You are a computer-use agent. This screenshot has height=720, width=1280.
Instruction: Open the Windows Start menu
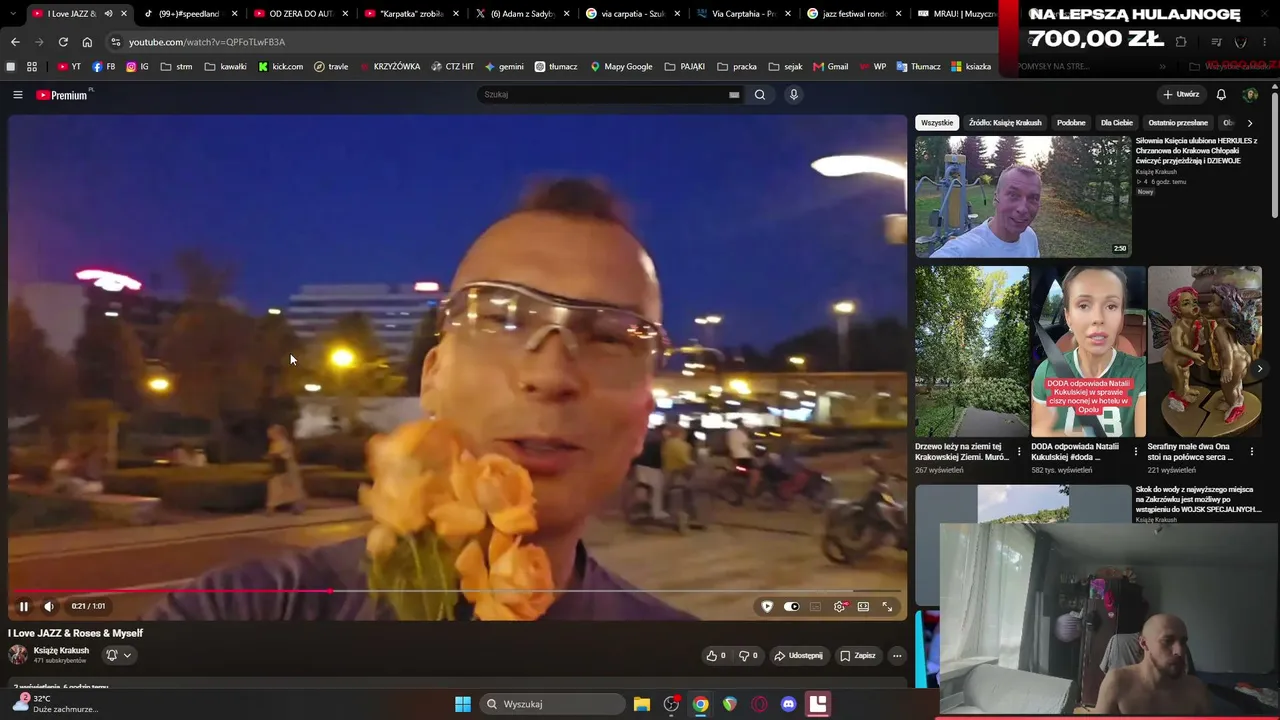[x=463, y=704]
